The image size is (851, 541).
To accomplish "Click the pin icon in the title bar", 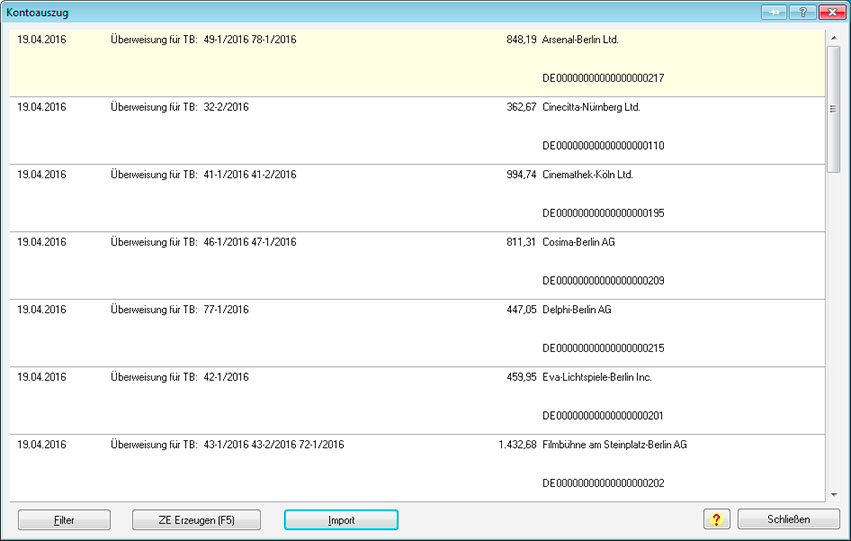I will (x=774, y=12).
